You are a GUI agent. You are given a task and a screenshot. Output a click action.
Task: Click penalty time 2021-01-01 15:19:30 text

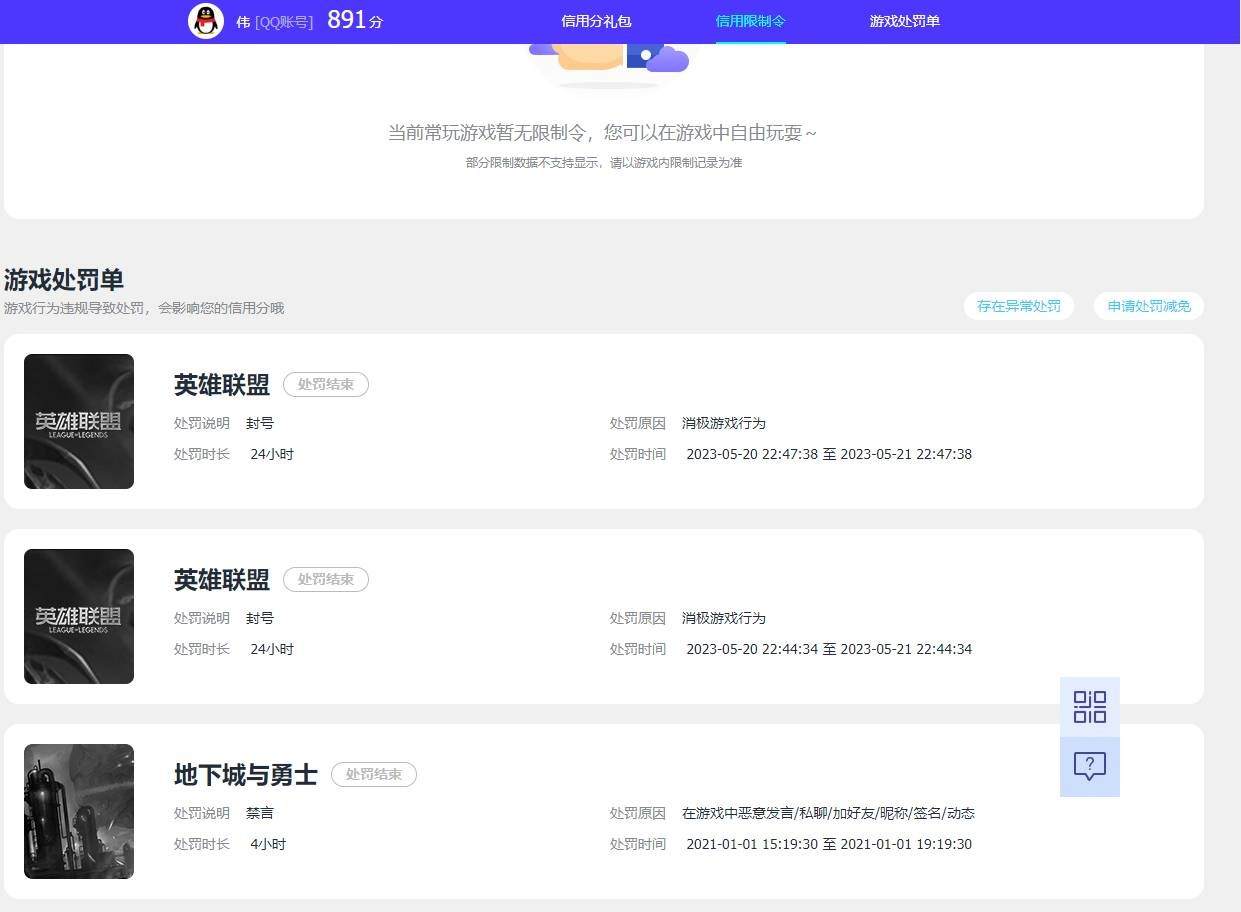[829, 844]
